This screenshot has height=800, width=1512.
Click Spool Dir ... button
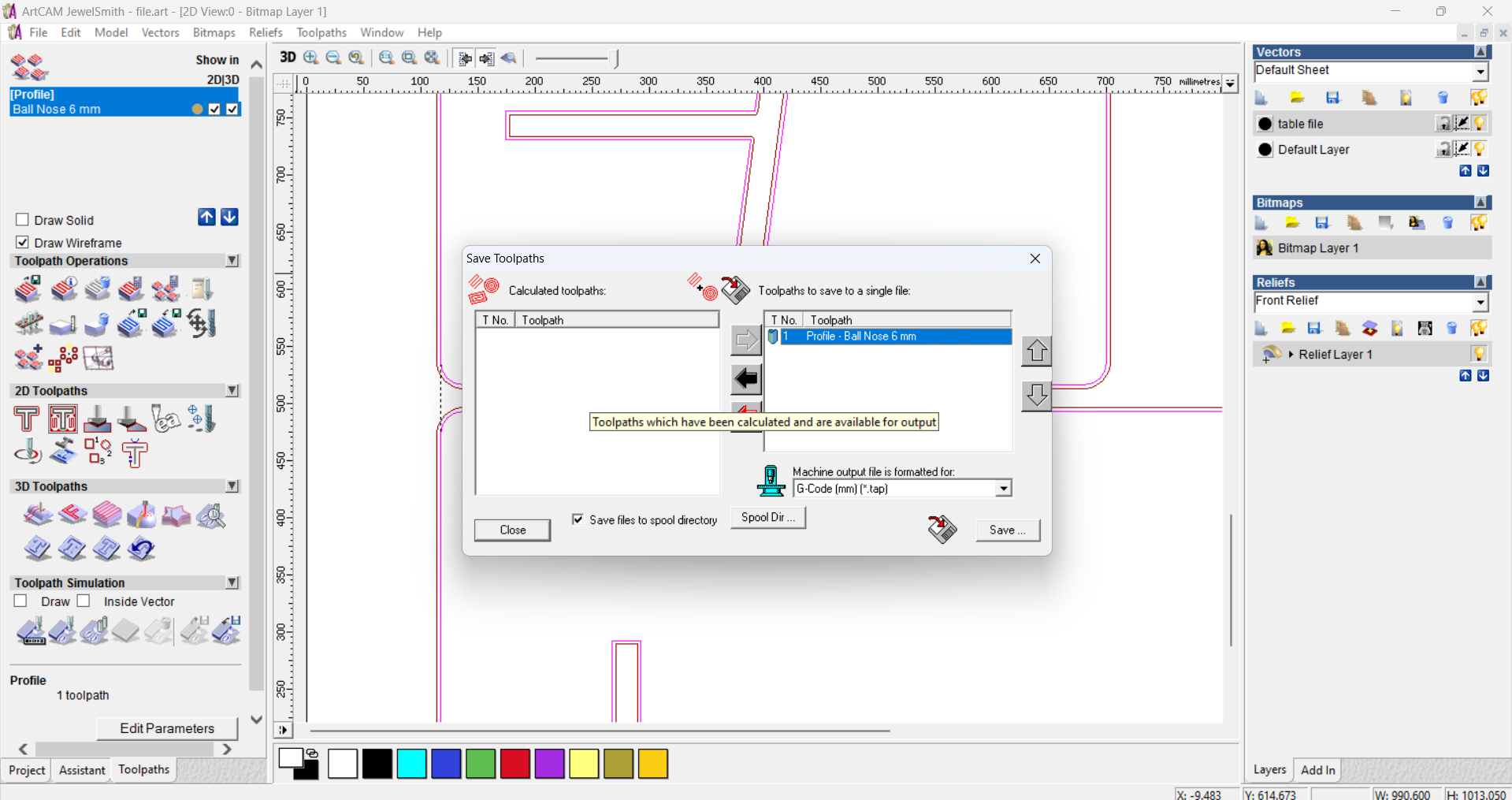point(768,517)
